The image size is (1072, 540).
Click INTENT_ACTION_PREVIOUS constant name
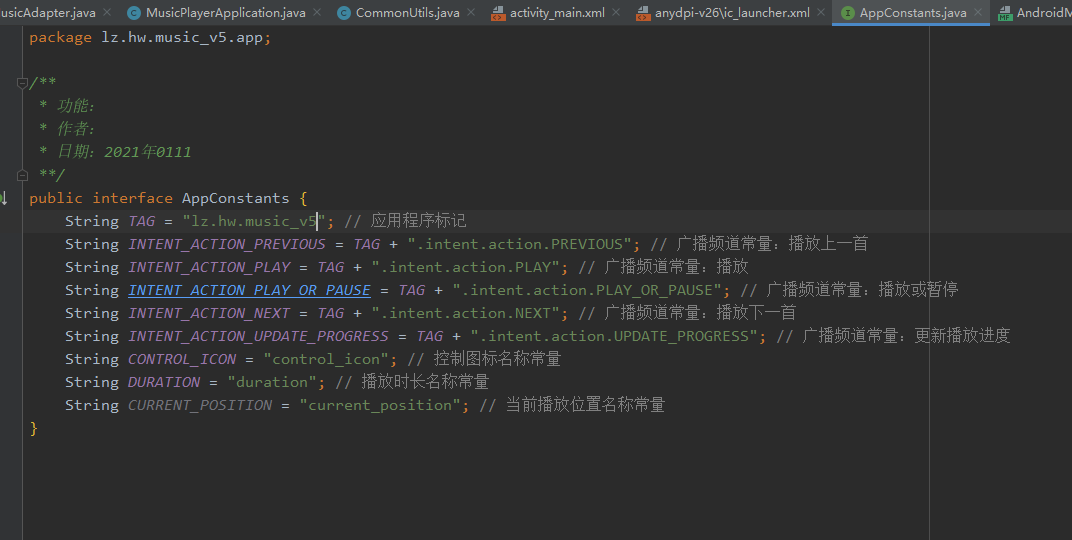pos(227,244)
